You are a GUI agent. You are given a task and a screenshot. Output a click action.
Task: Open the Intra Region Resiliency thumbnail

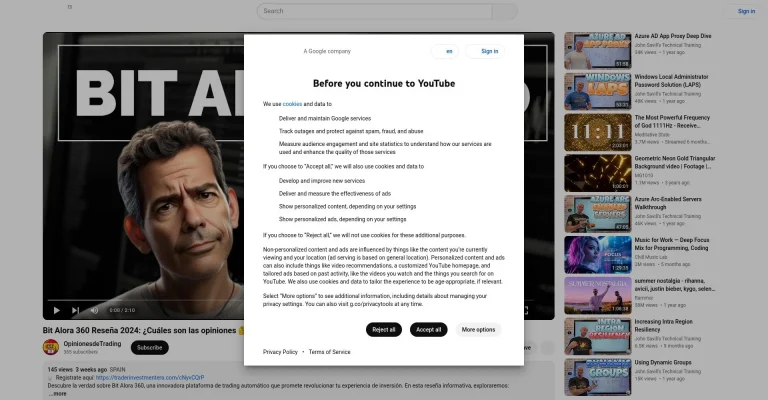pos(598,336)
